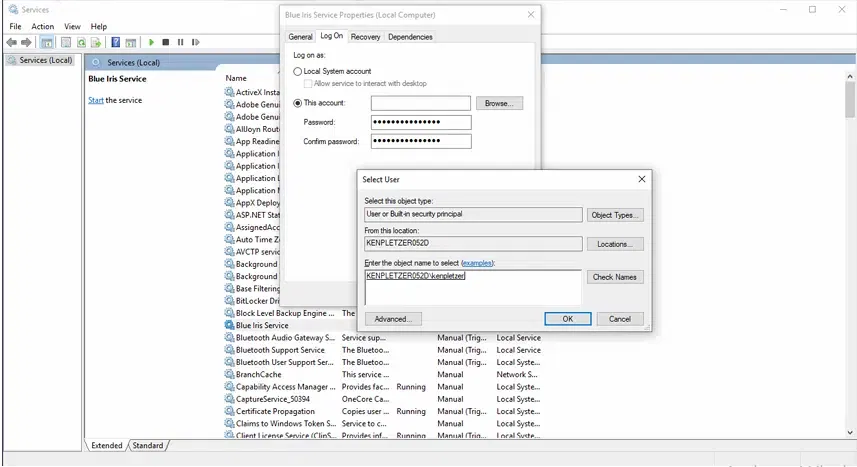Click the examples link
The width and height of the screenshot is (857, 467).
pos(477,263)
